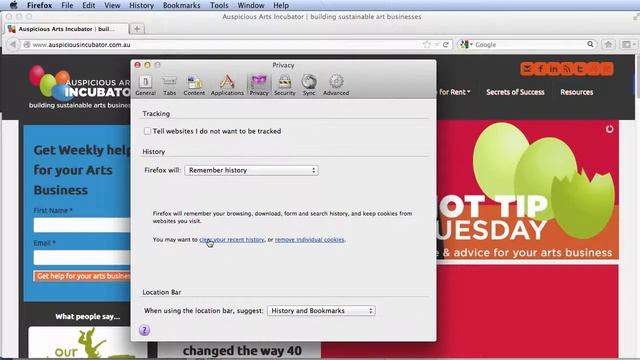Open the Advanced preferences pane
This screenshot has height=360, width=640.
point(336,85)
